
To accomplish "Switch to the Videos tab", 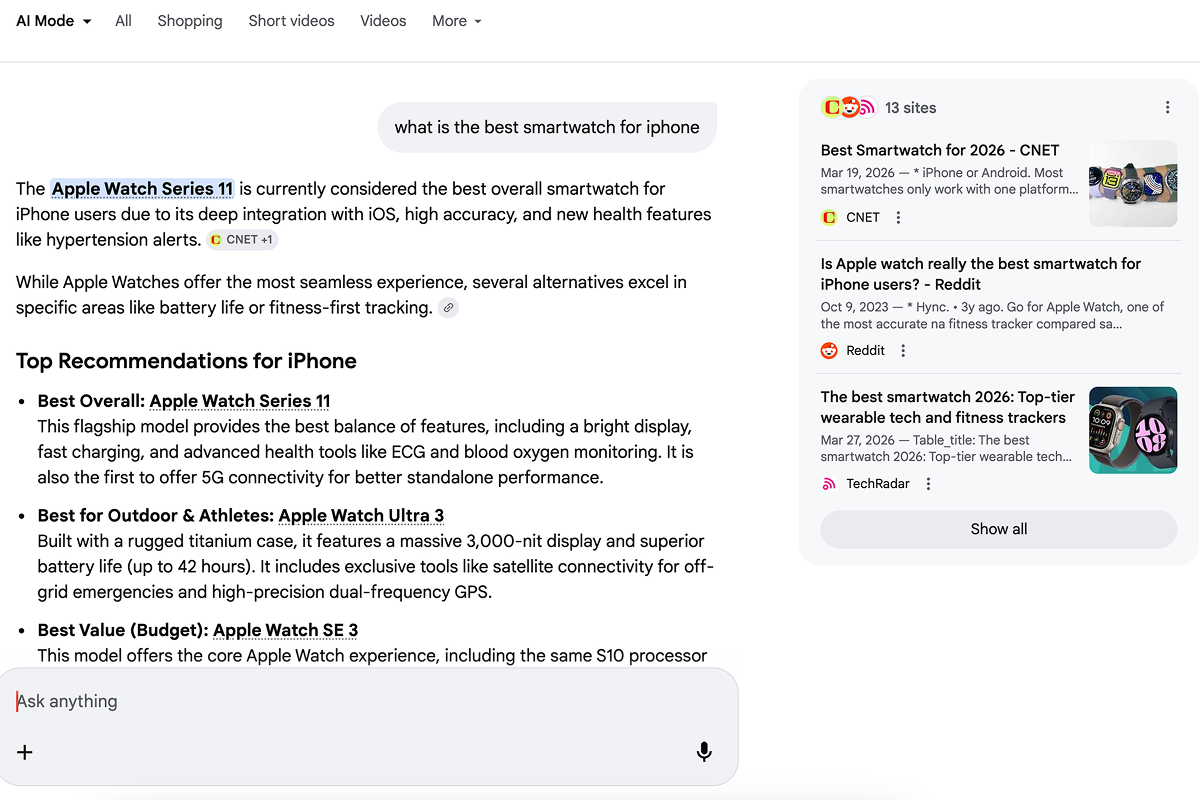I will 383,20.
